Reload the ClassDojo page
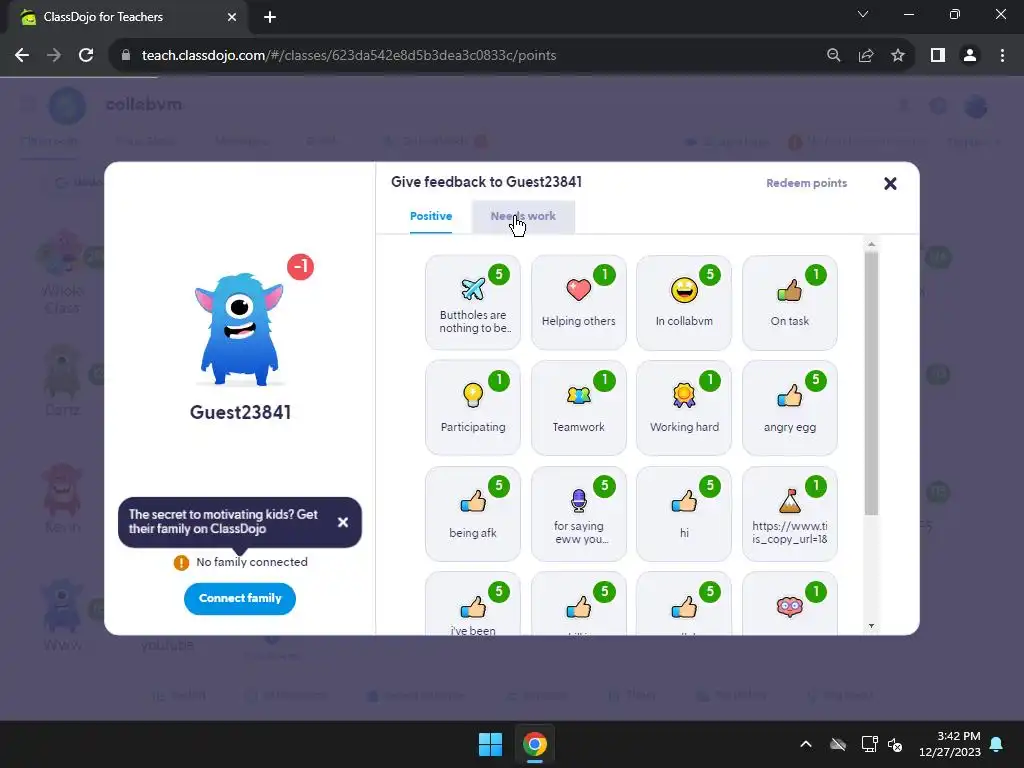The width and height of the screenshot is (1024, 768). point(86,56)
